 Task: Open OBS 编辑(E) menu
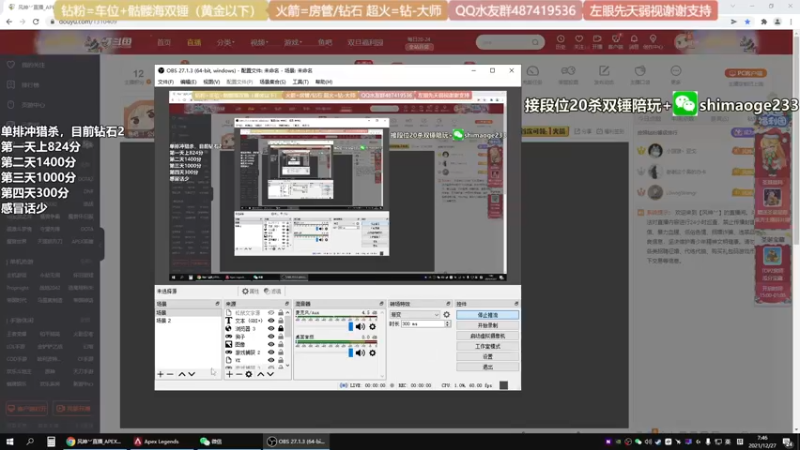[x=188, y=82]
